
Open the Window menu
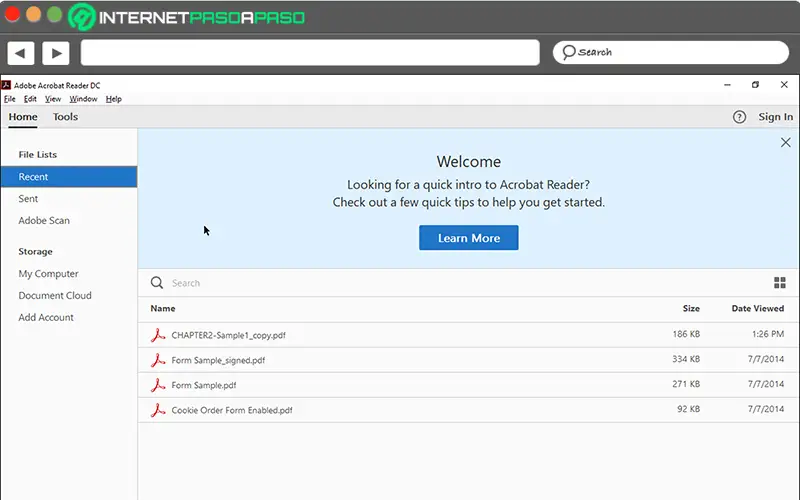(83, 99)
